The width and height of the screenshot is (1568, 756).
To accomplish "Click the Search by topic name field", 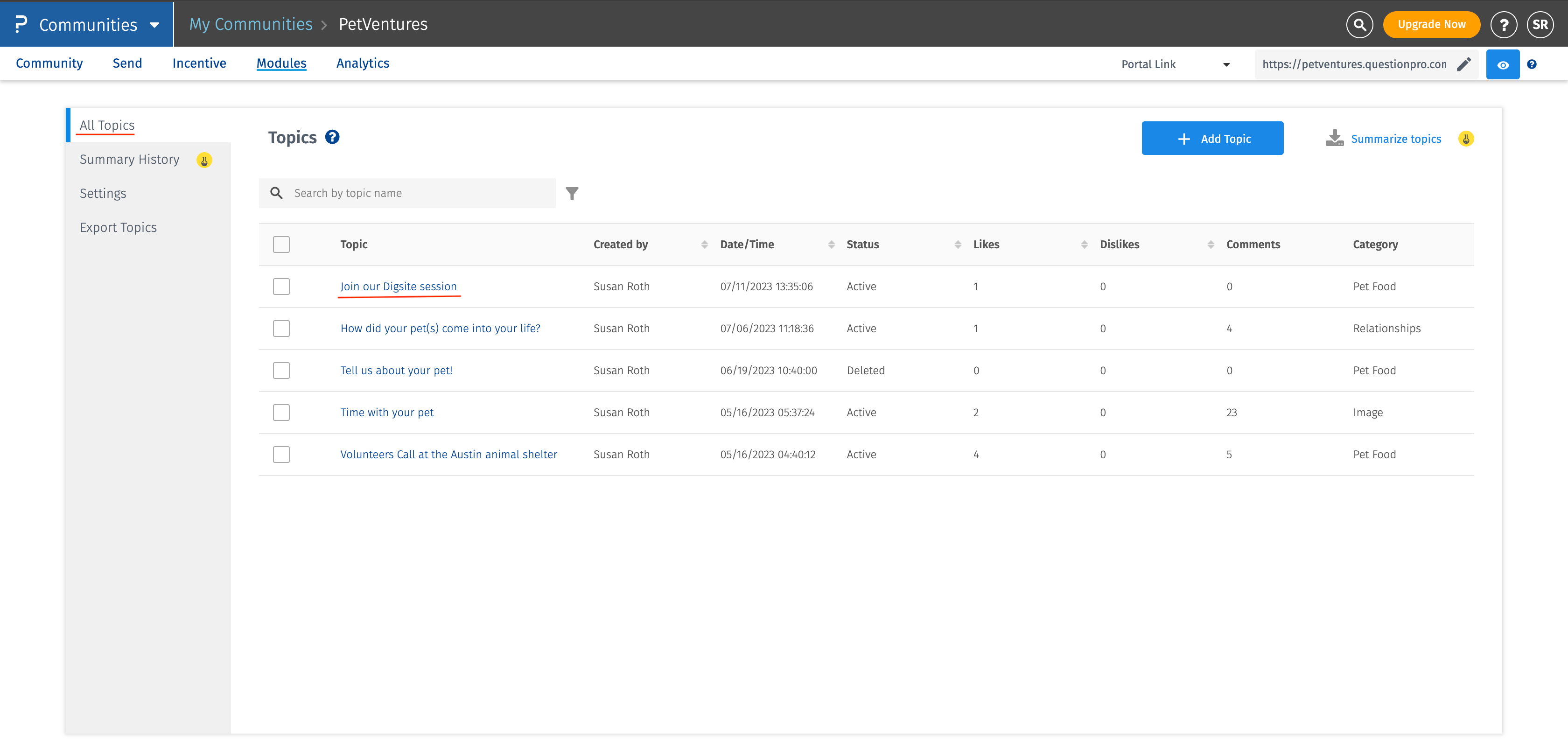I will click(x=420, y=193).
